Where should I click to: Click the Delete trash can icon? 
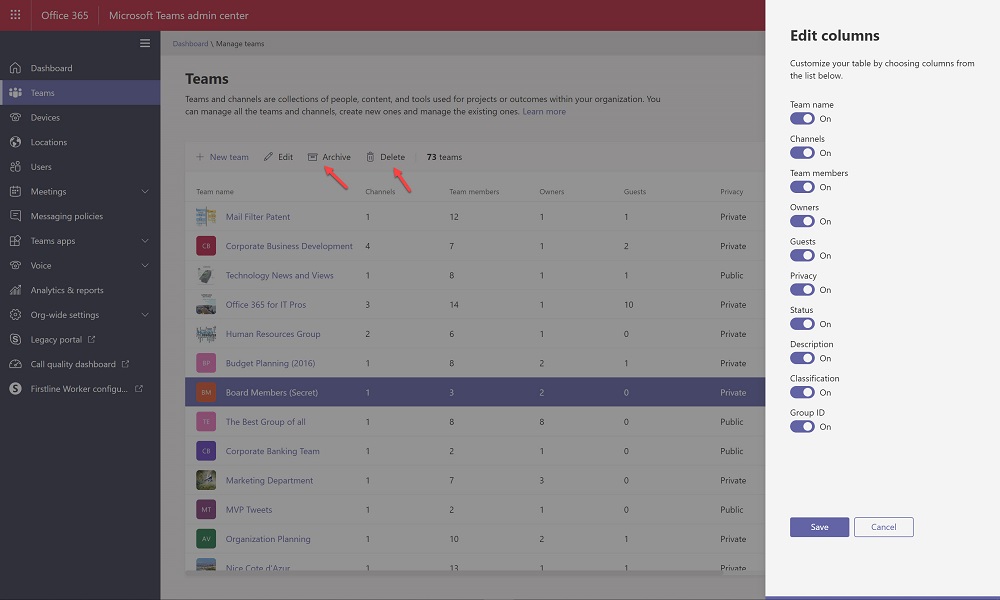(370, 157)
